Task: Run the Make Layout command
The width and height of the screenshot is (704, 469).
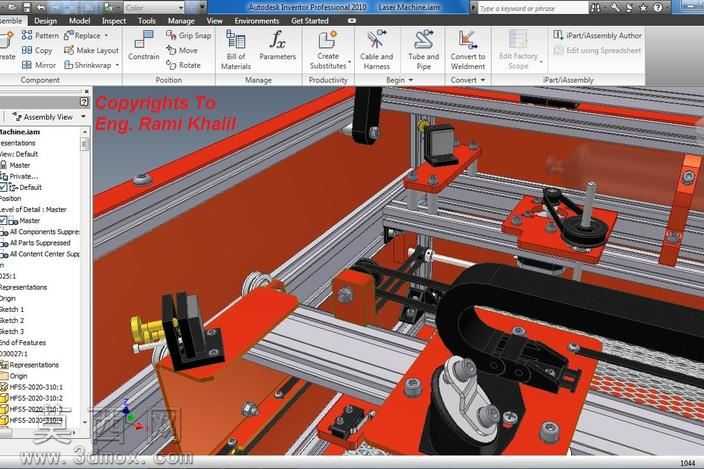Action: (92, 50)
